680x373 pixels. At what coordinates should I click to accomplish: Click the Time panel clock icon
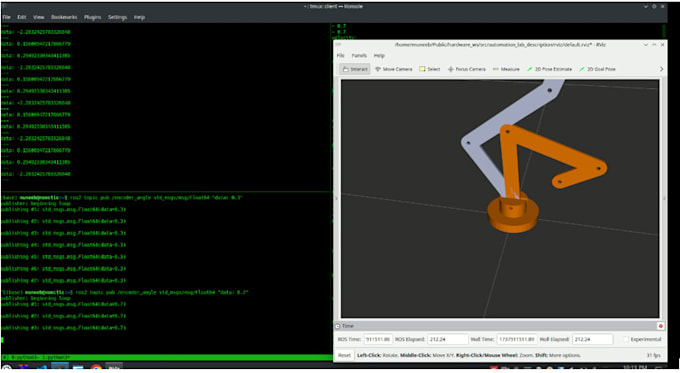338,326
